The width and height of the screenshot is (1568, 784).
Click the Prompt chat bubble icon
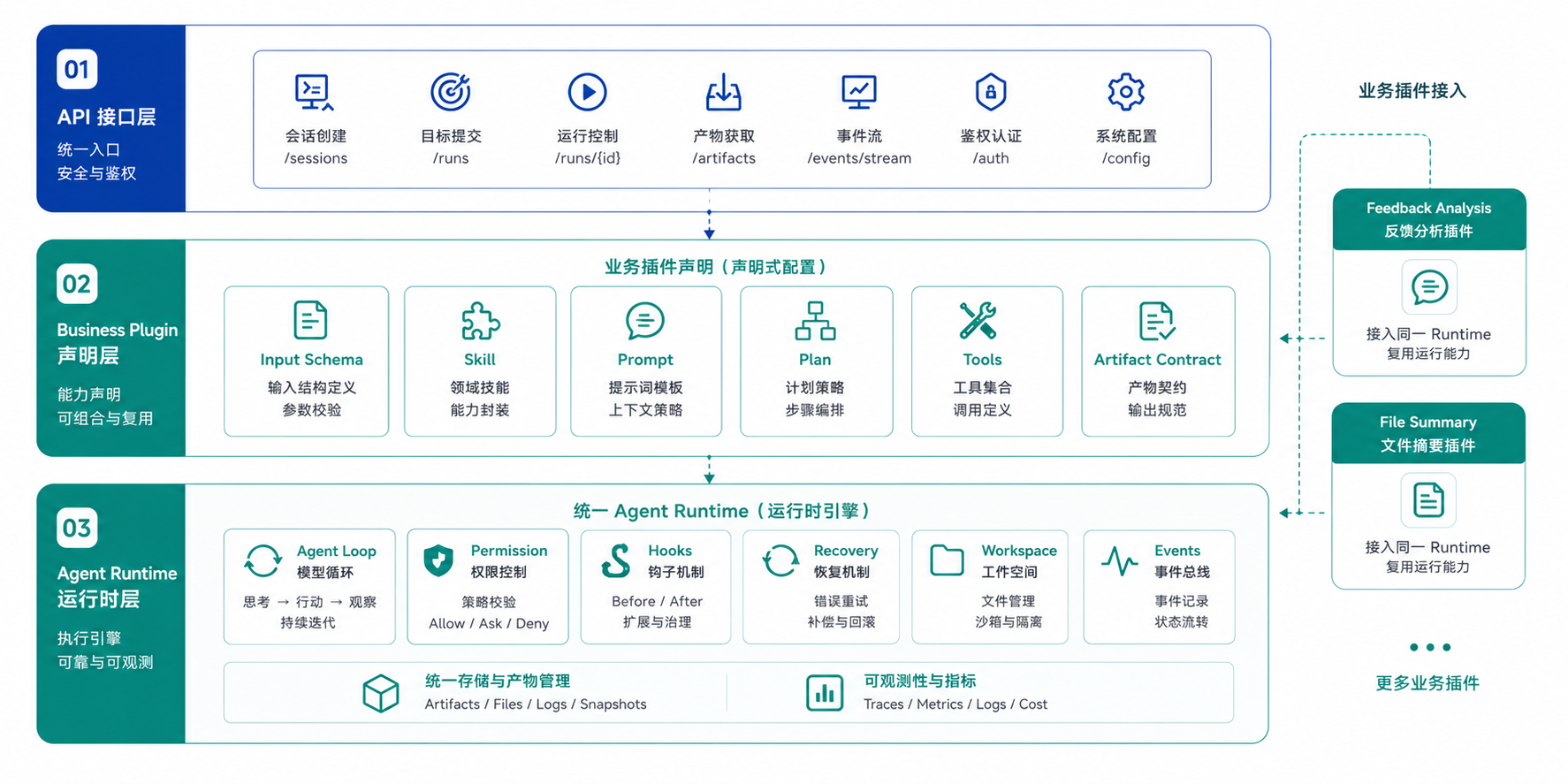(x=645, y=321)
